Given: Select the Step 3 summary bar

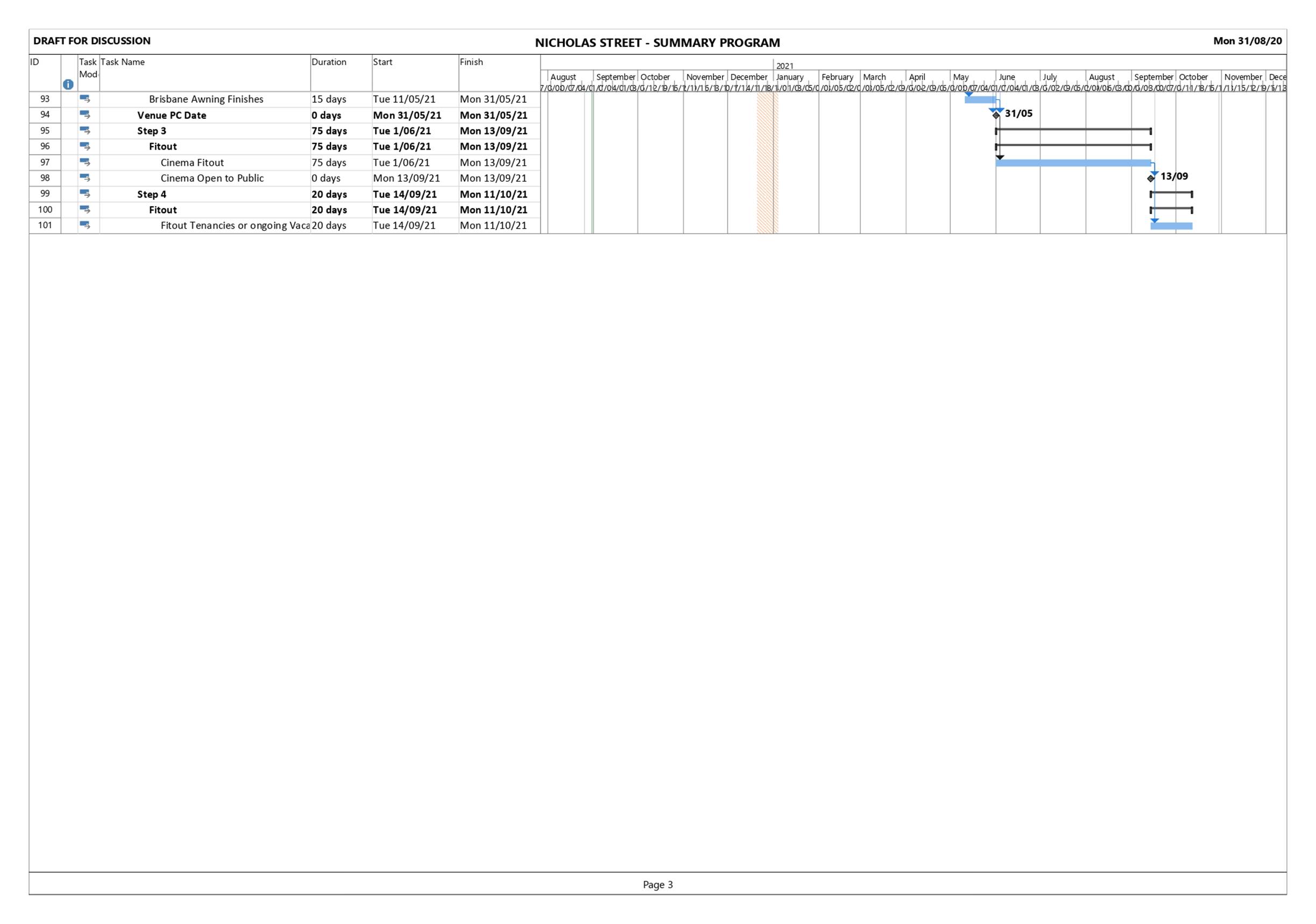Looking at the screenshot, I should pyautogui.click(x=1073, y=131).
